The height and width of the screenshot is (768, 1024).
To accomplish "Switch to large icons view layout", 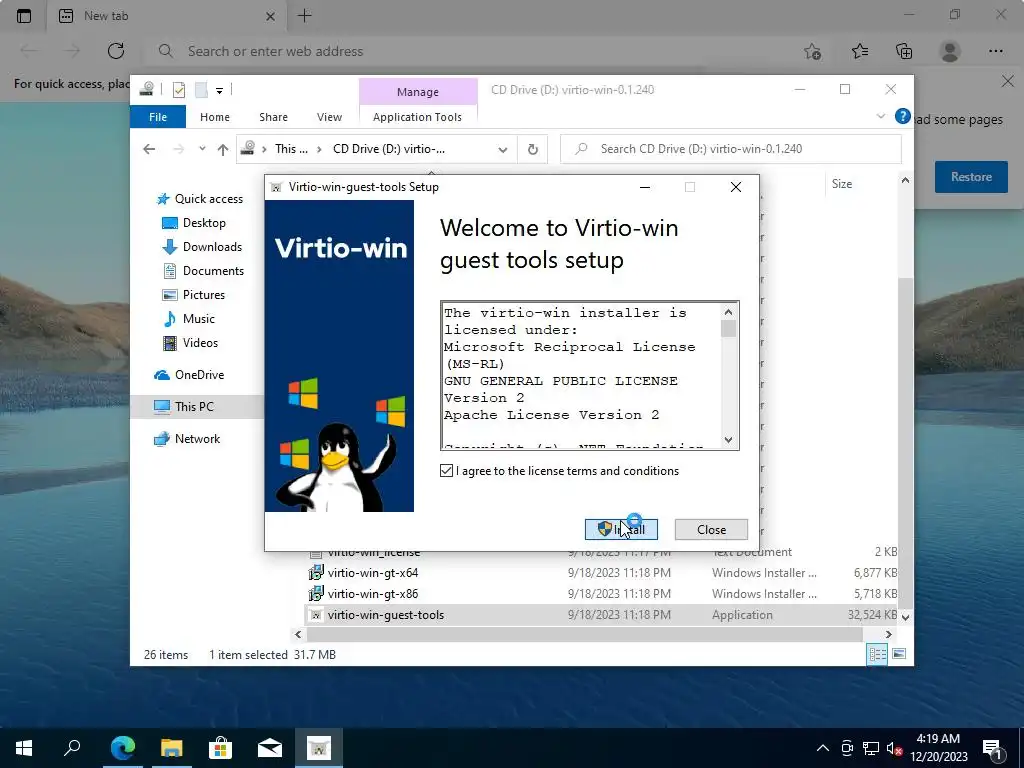I will [x=899, y=654].
